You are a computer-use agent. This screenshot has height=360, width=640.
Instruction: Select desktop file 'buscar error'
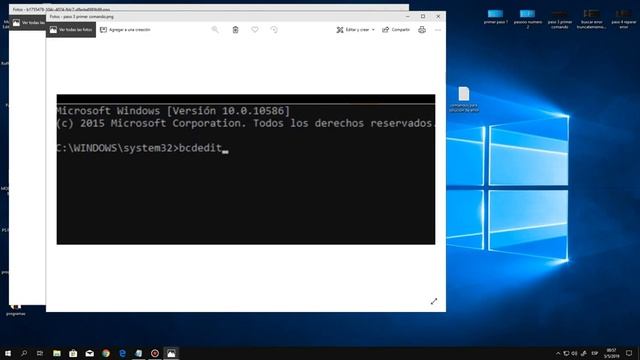(591, 19)
